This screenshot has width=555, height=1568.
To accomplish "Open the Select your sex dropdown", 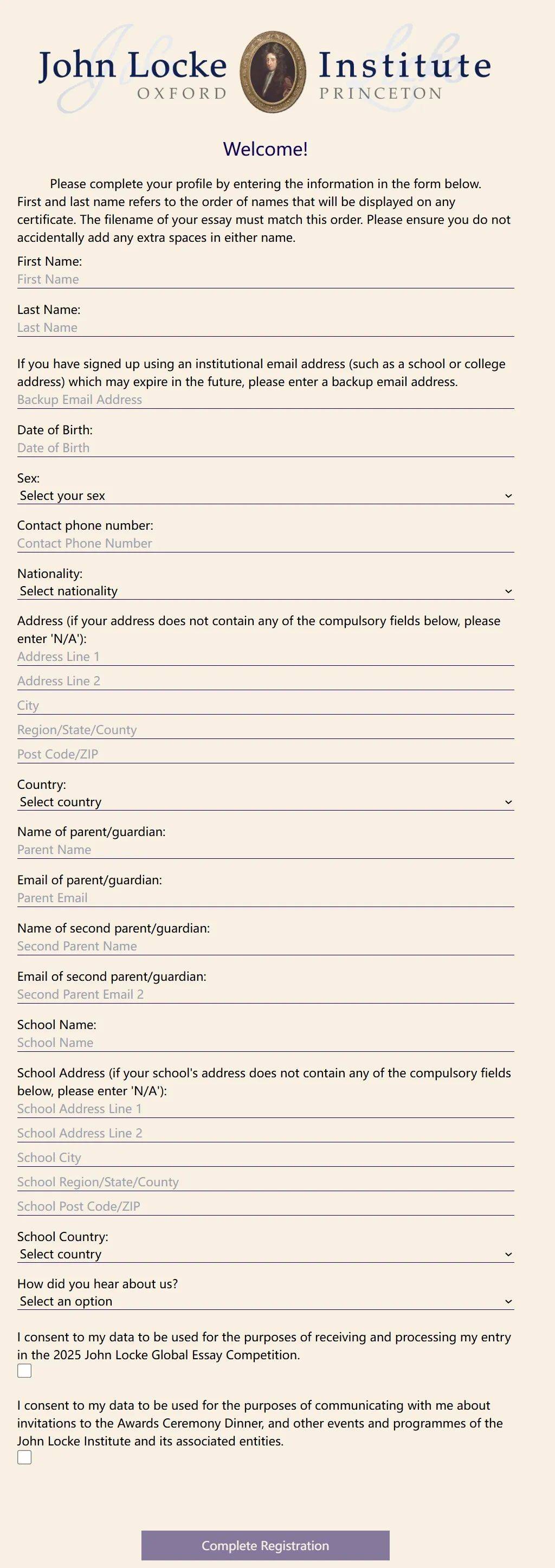I will pos(266,496).
